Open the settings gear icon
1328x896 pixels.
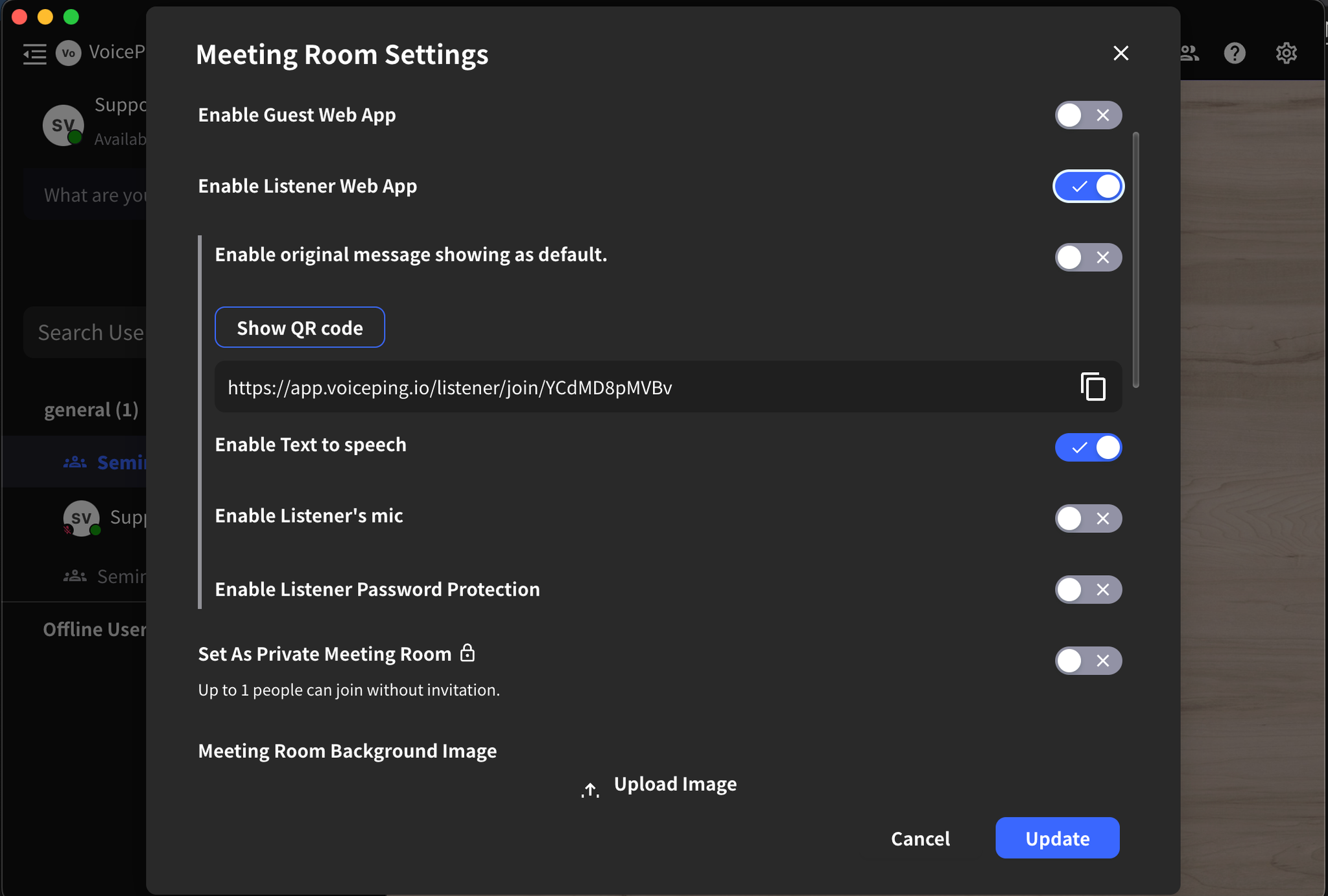click(1286, 53)
